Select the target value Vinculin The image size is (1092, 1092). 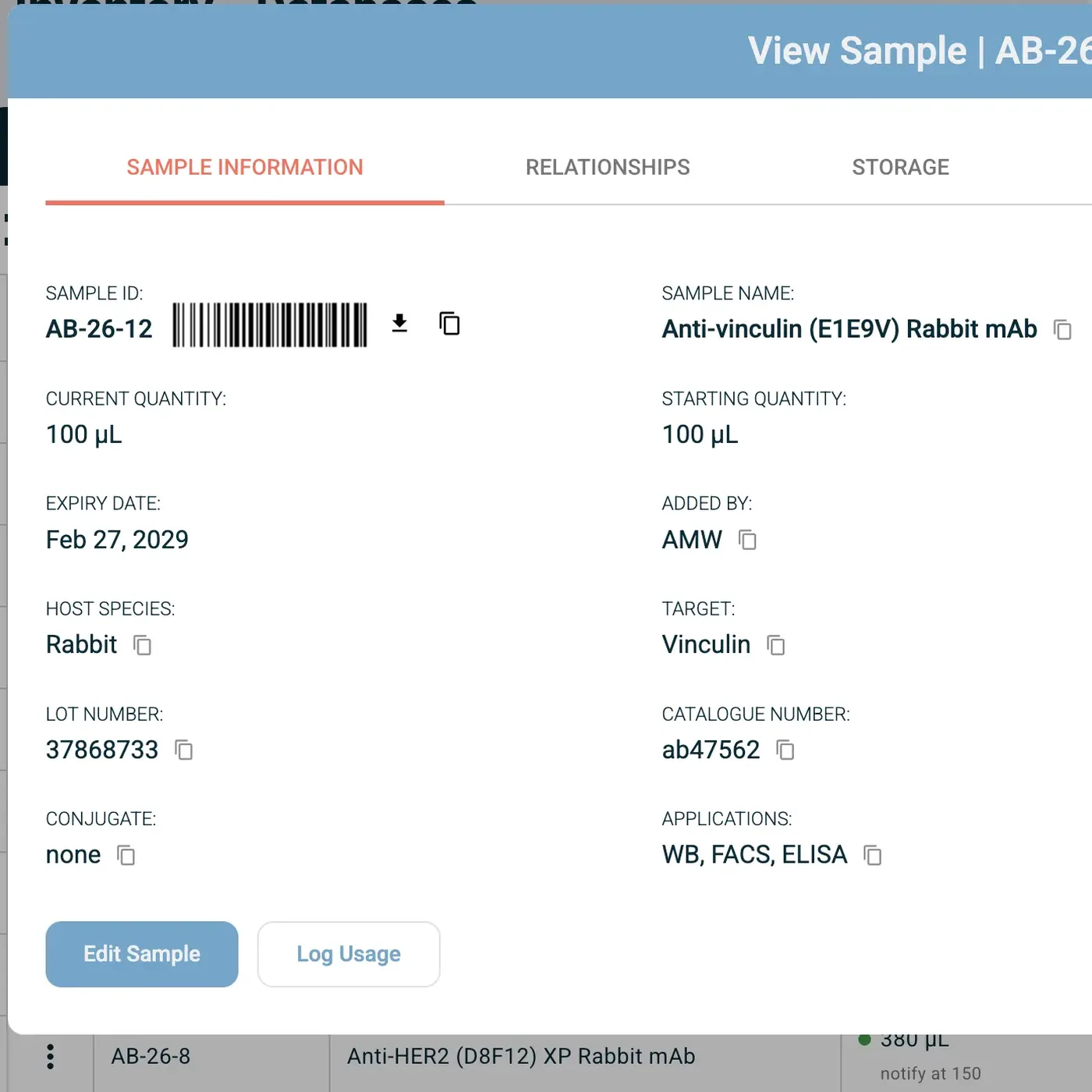[x=706, y=644]
